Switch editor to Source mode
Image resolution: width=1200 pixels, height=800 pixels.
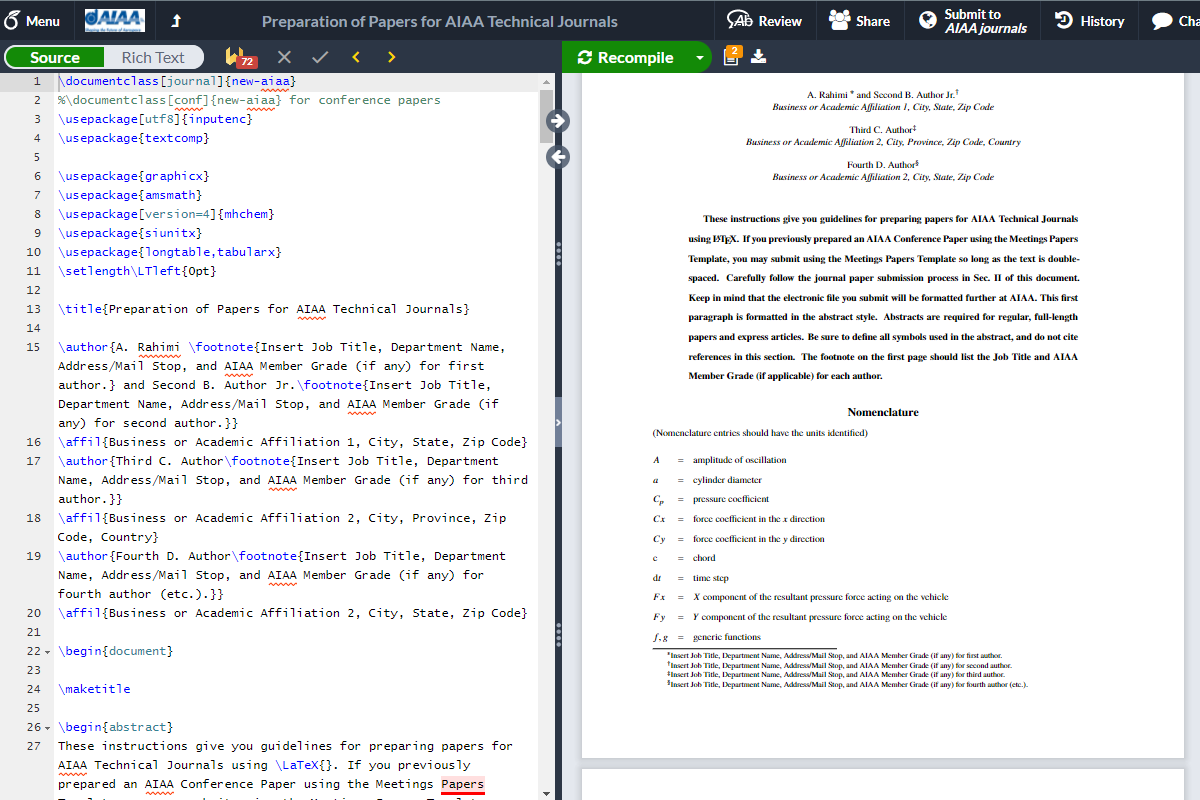coord(55,58)
